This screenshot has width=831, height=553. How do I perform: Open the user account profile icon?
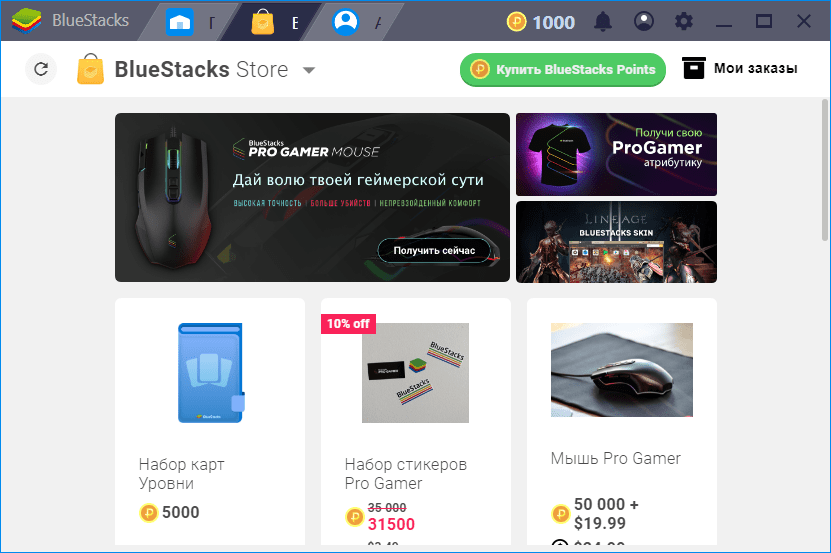(x=643, y=22)
